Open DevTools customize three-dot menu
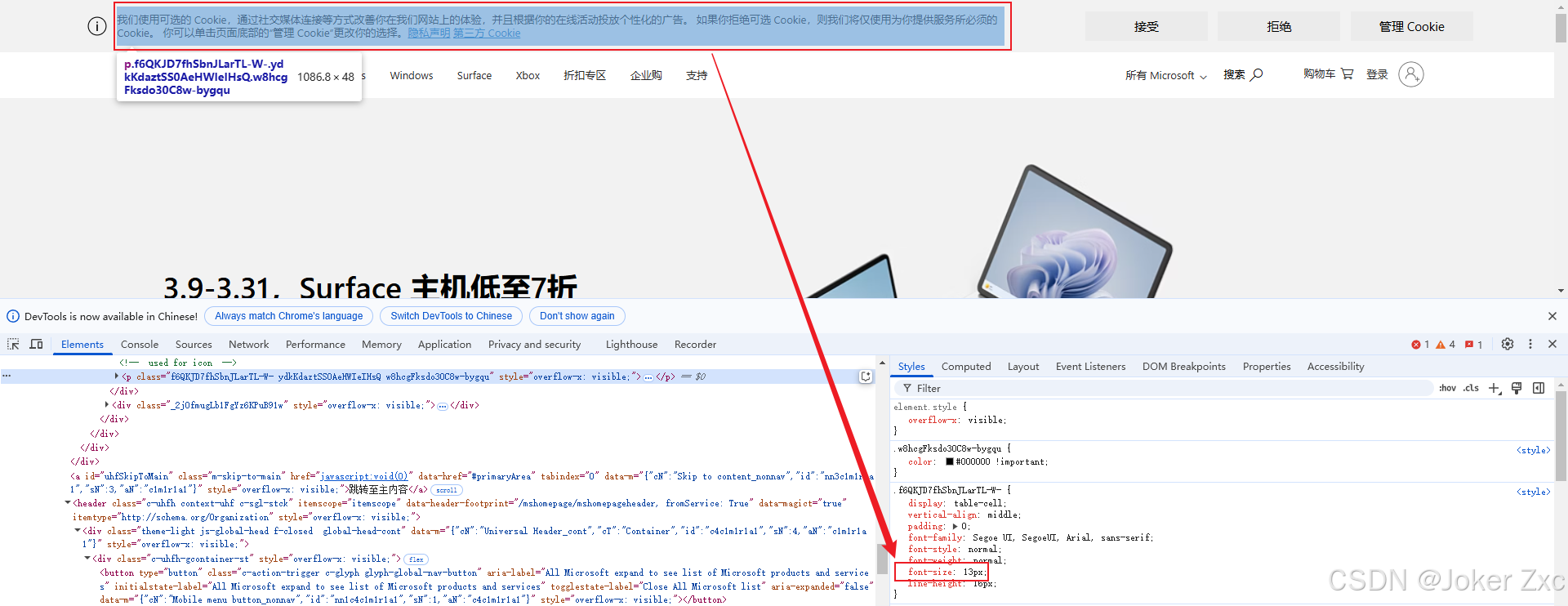 coord(1530,344)
